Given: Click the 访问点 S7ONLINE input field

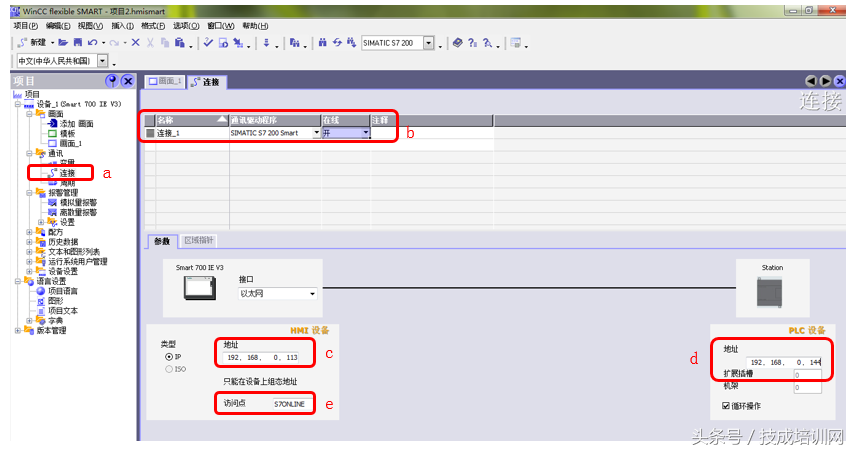Looking at the screenshot, I should 289,404.
